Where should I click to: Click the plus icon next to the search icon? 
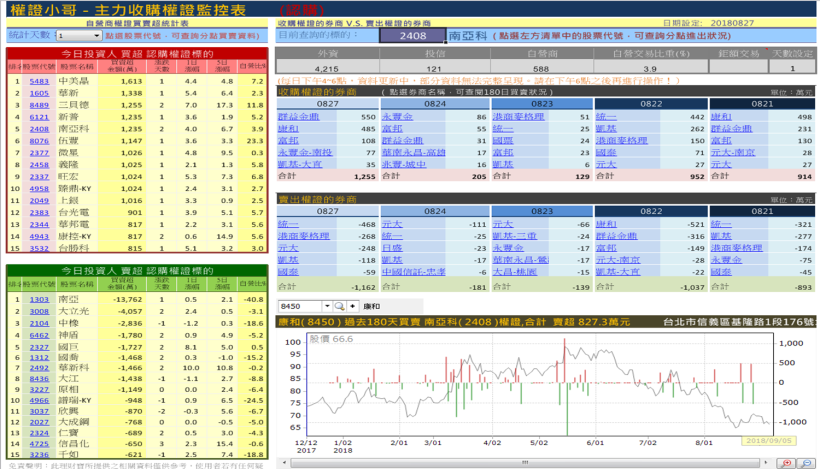pyautogui.click(x=352, y=306)
